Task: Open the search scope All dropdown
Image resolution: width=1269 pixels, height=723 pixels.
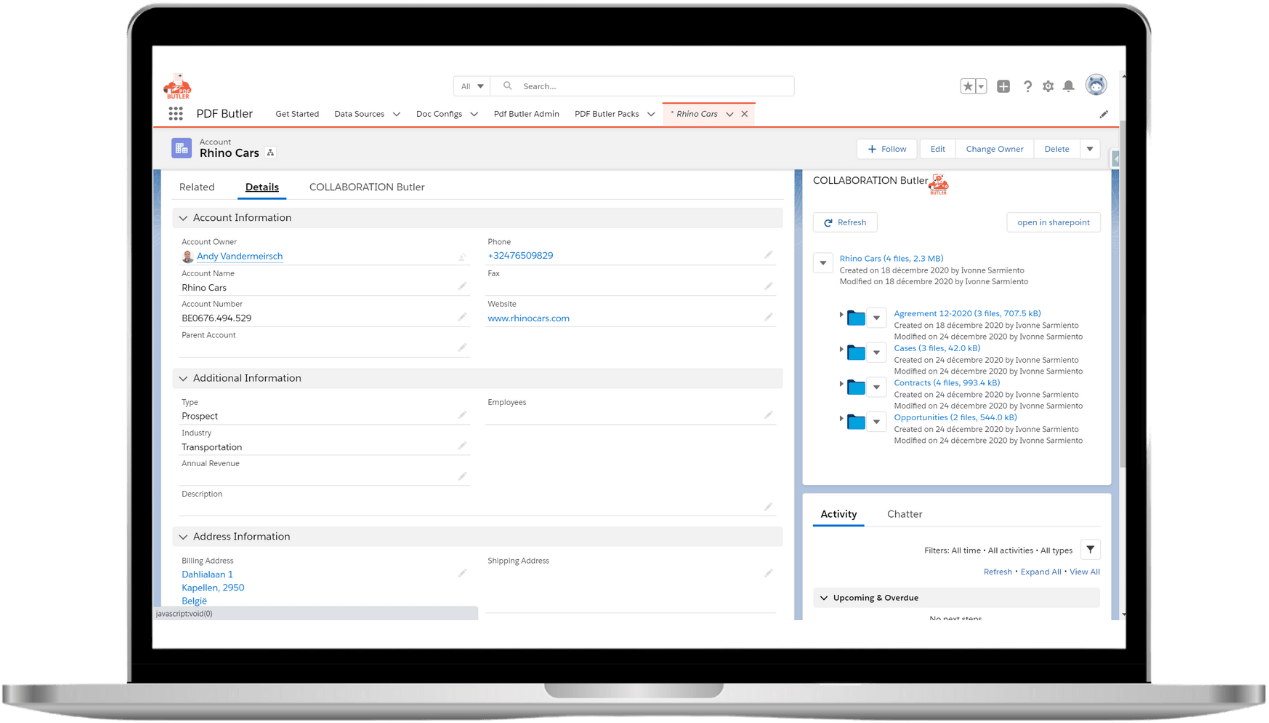Action: [472, 86]
